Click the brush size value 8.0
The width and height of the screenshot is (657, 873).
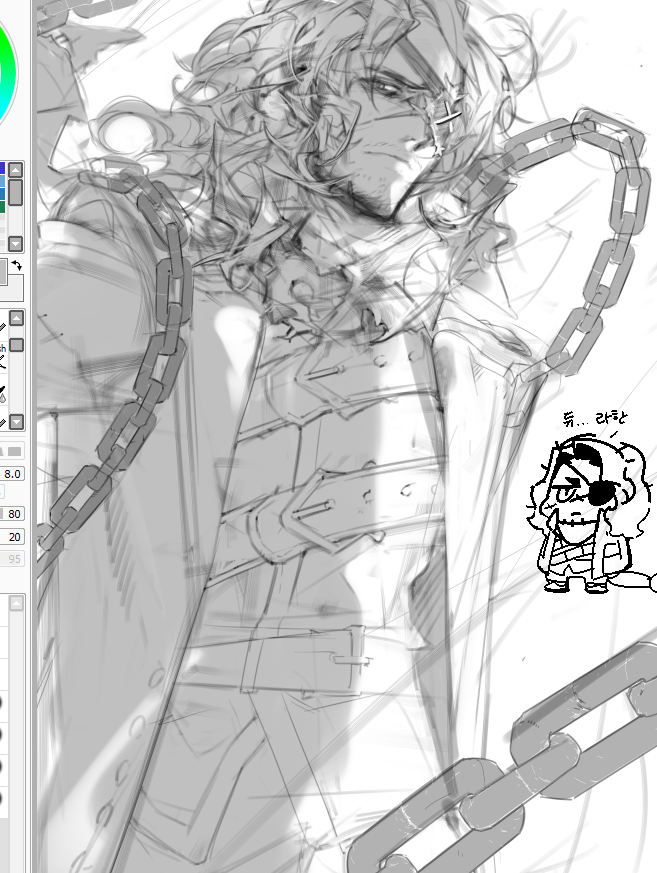[x=12, y=474]
